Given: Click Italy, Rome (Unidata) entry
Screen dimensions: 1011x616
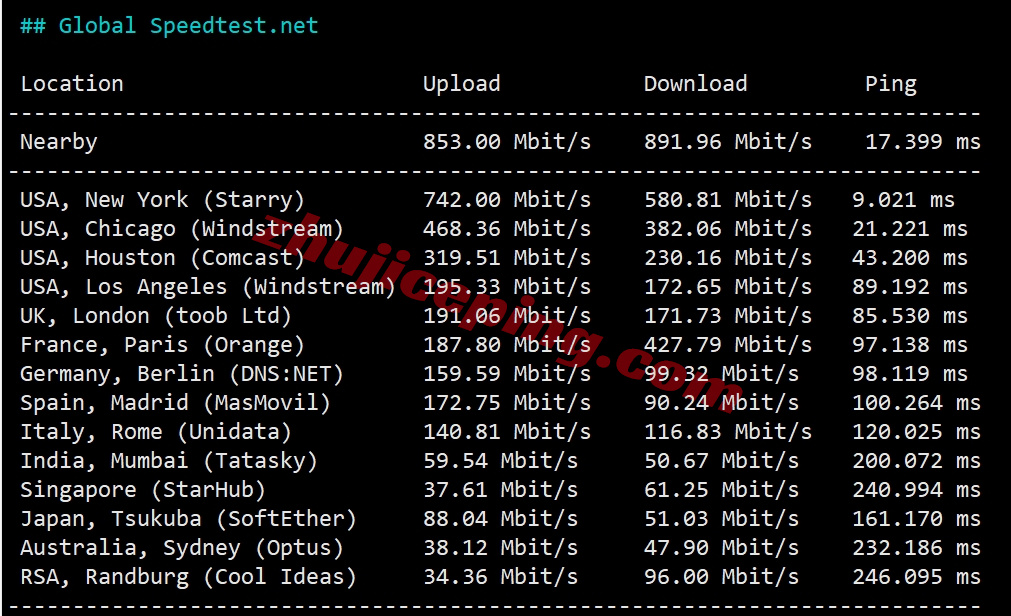Looking at the screenshot, I should click(x=156, y=432).
